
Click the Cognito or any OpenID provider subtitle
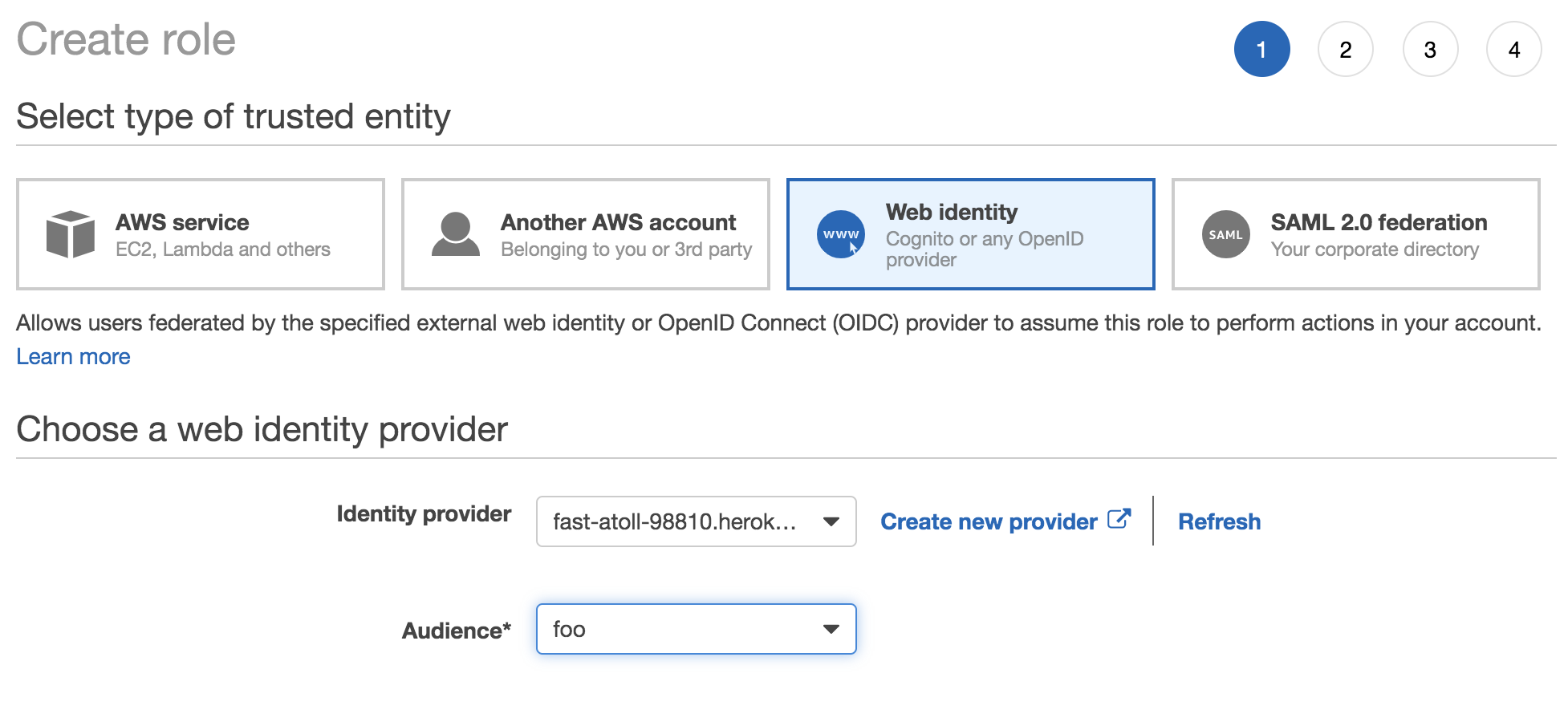coord(985,249)
